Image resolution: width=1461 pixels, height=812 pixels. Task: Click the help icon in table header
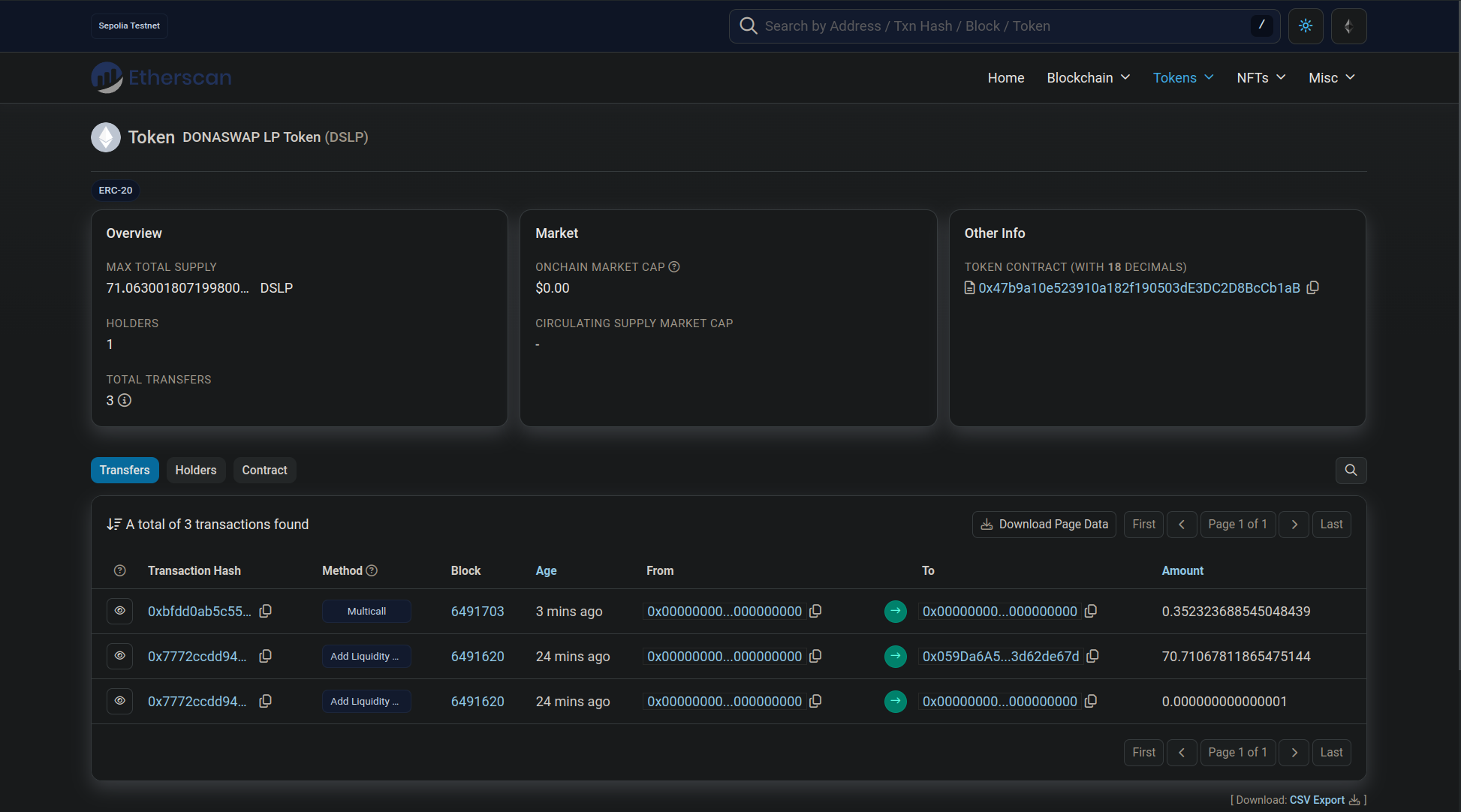click(x=119, y=571)
